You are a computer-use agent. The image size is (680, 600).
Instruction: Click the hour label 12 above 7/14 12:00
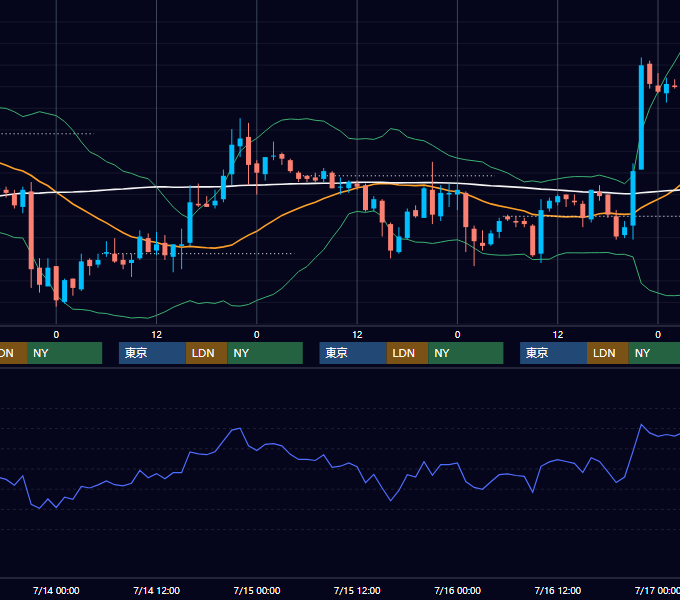157,335
